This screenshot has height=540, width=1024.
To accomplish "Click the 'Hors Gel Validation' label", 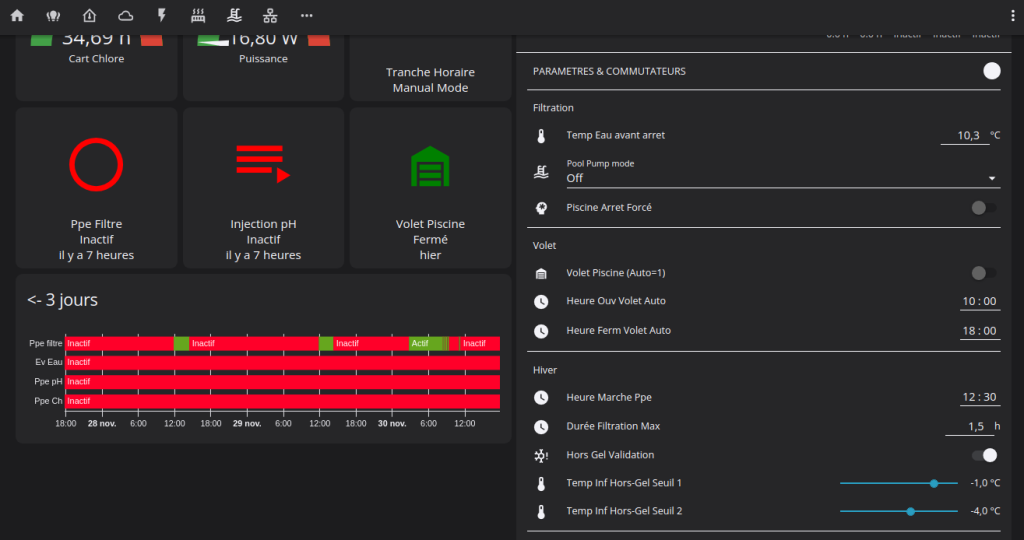I will [610, 454].
